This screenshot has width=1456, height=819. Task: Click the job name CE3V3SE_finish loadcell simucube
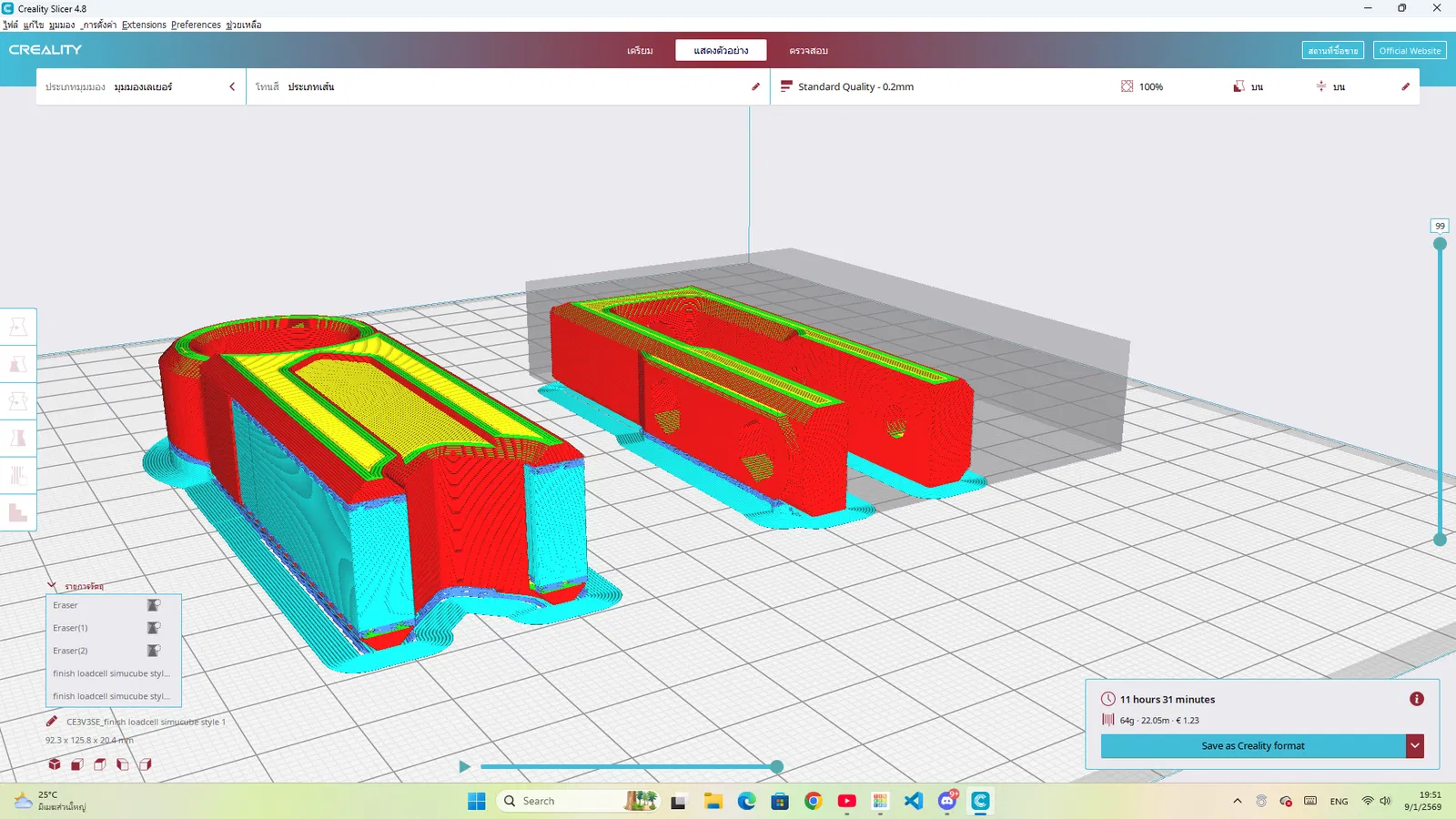tap(146, 722)
